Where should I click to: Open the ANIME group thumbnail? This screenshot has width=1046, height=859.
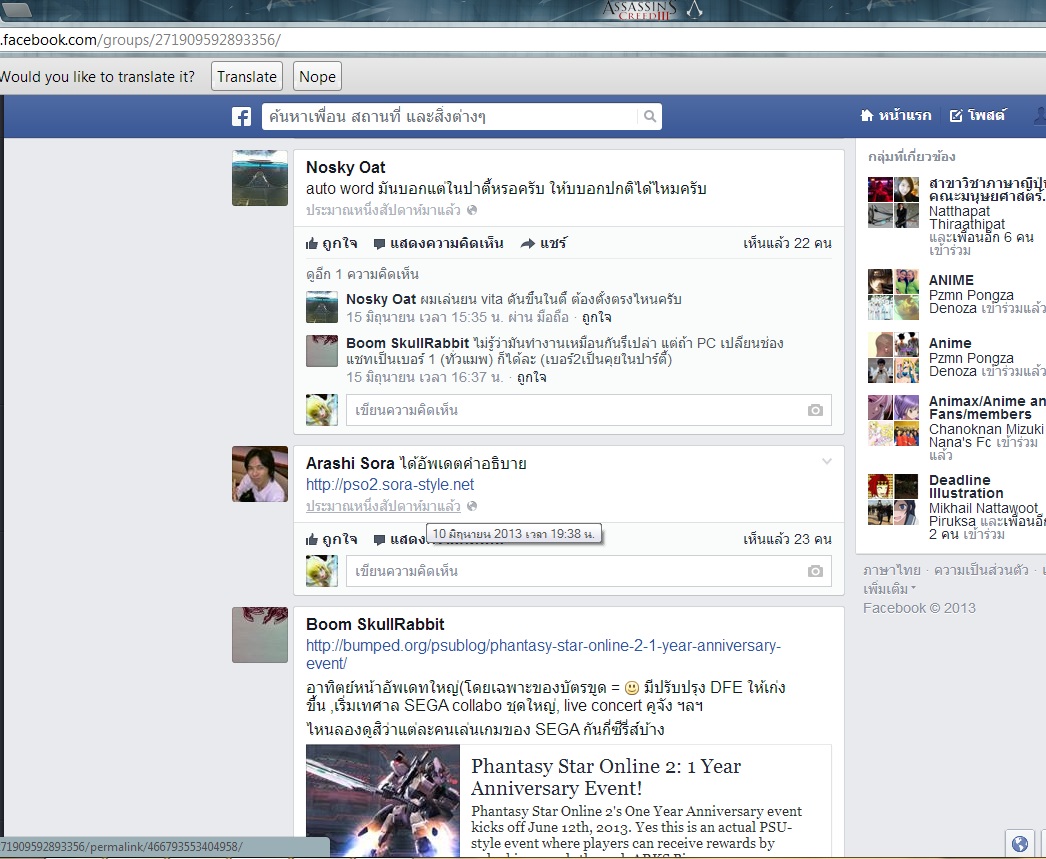(893, 295)
